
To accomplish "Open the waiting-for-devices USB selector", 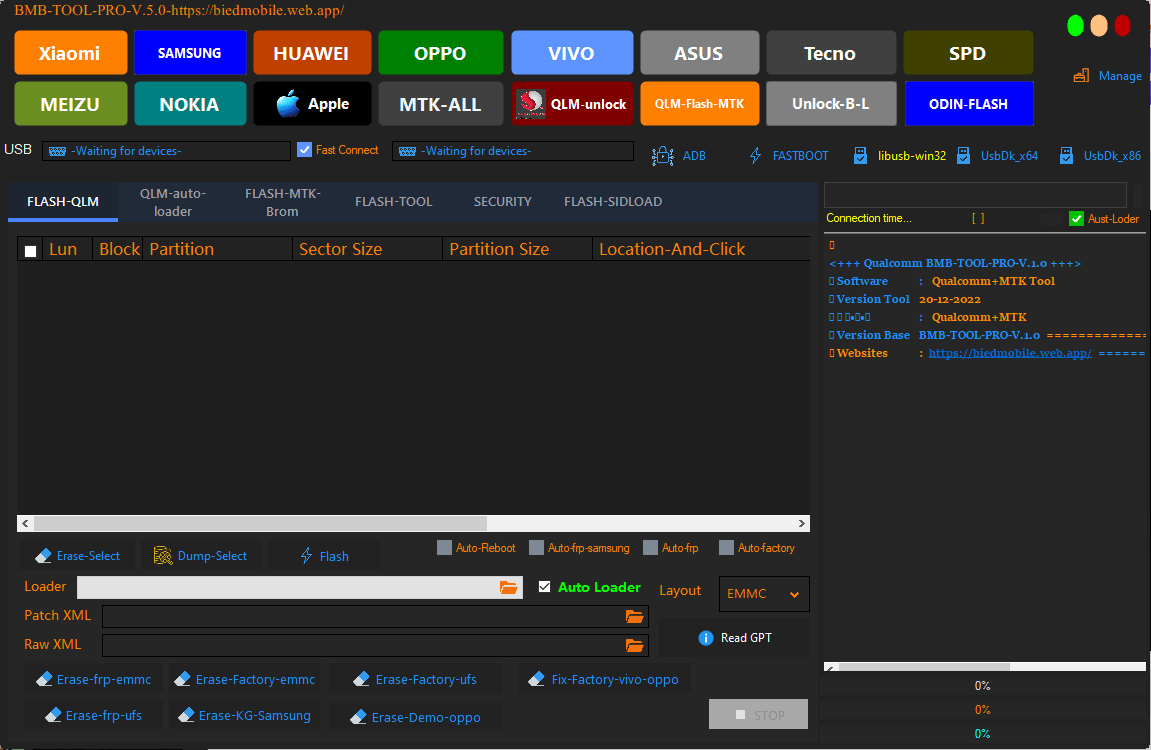I will (x=165, y=151).
